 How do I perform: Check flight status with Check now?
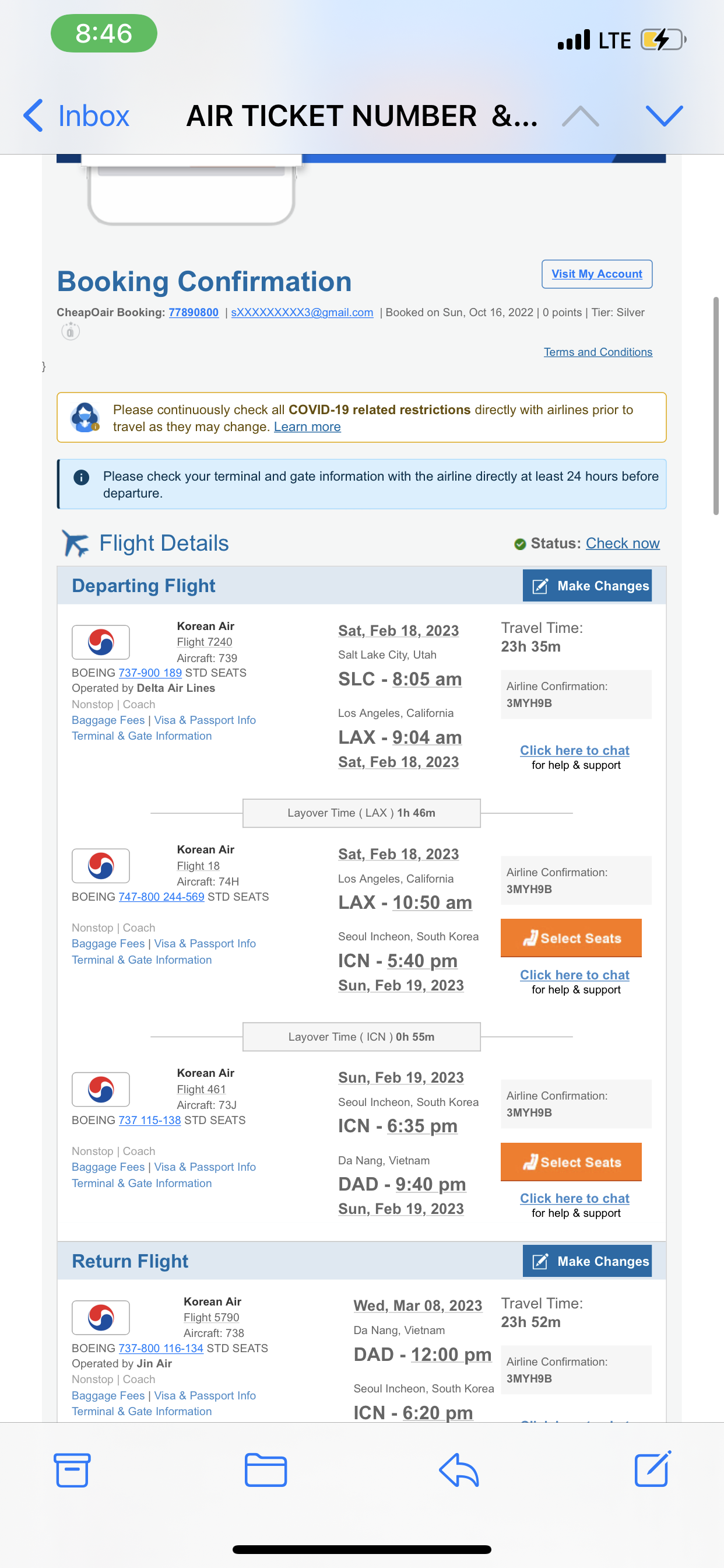[x=622, y=543]
